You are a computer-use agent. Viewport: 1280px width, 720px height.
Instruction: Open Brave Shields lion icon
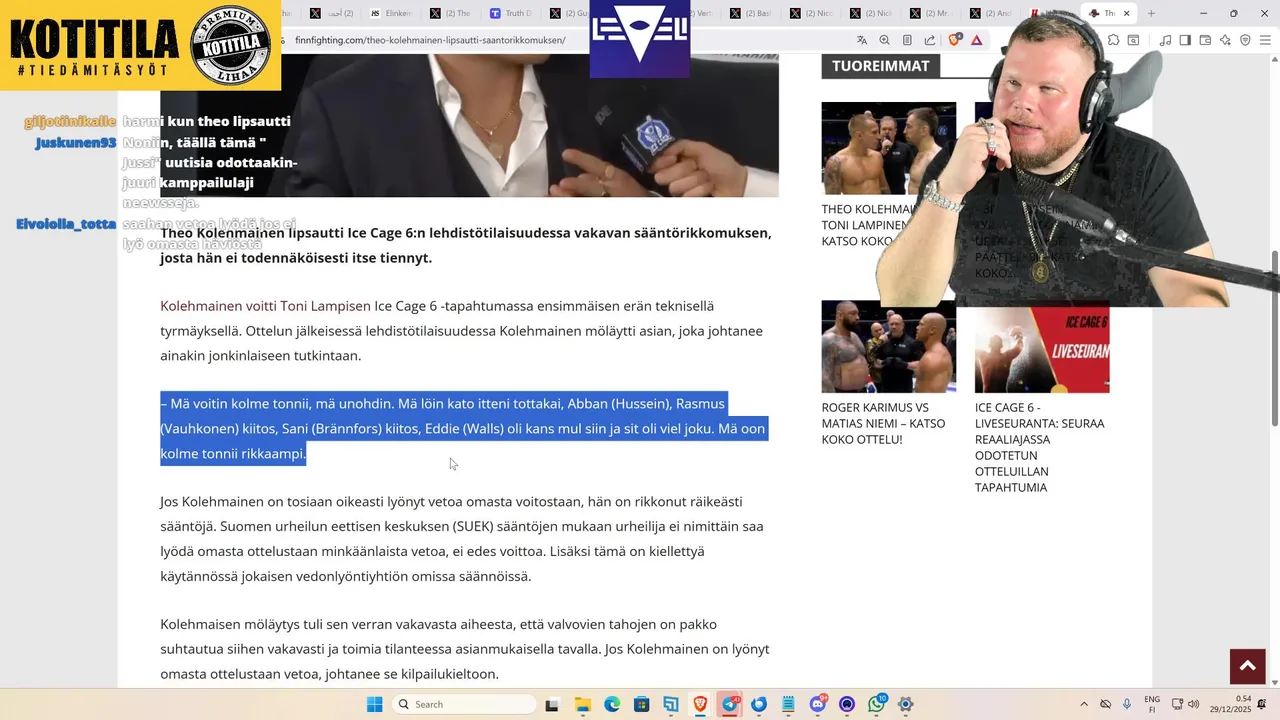[x=954, y=40]
